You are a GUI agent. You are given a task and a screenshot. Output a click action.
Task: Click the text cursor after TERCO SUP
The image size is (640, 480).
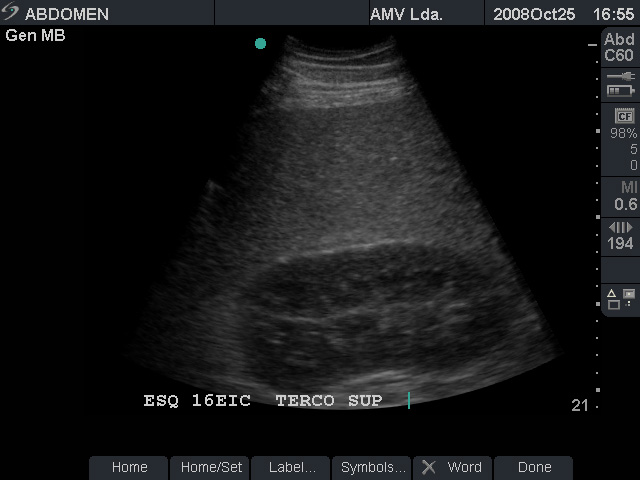click(409, 401)
